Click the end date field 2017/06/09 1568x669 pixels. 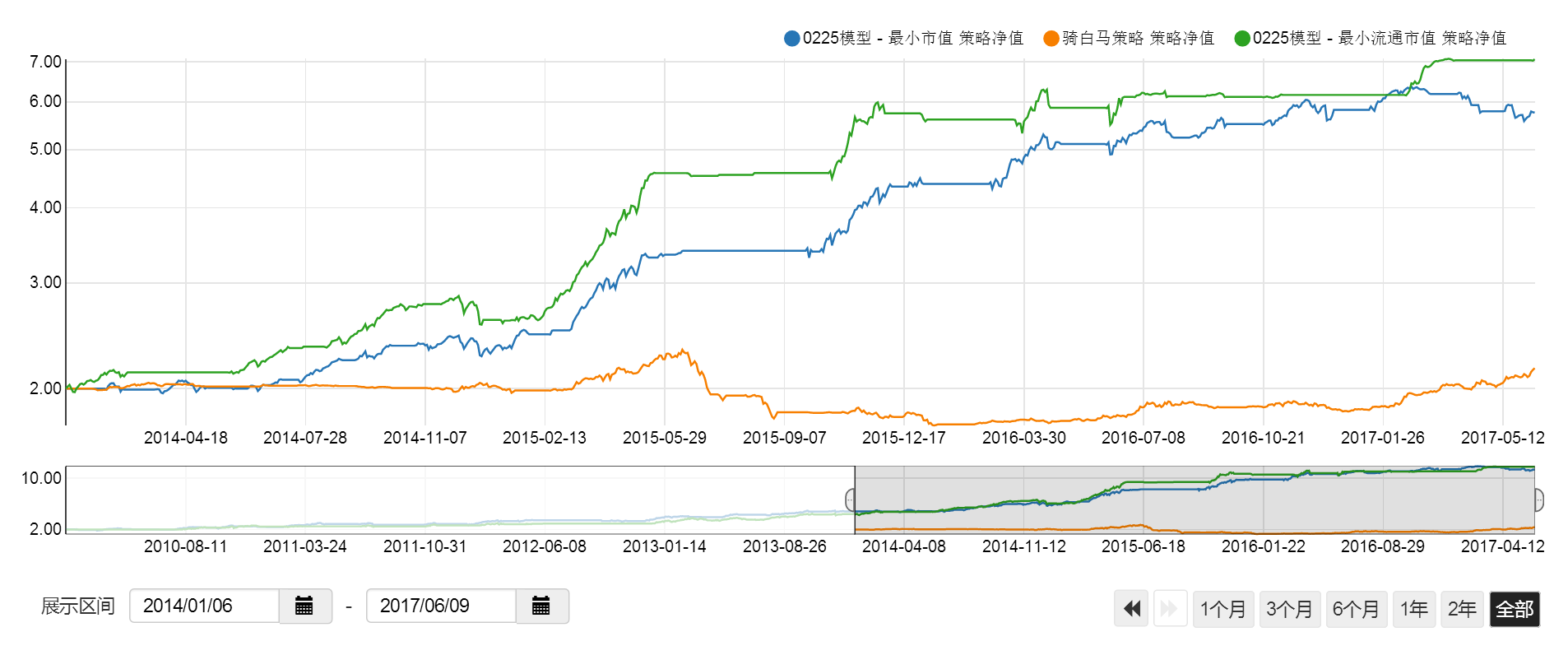pos(442,606)
